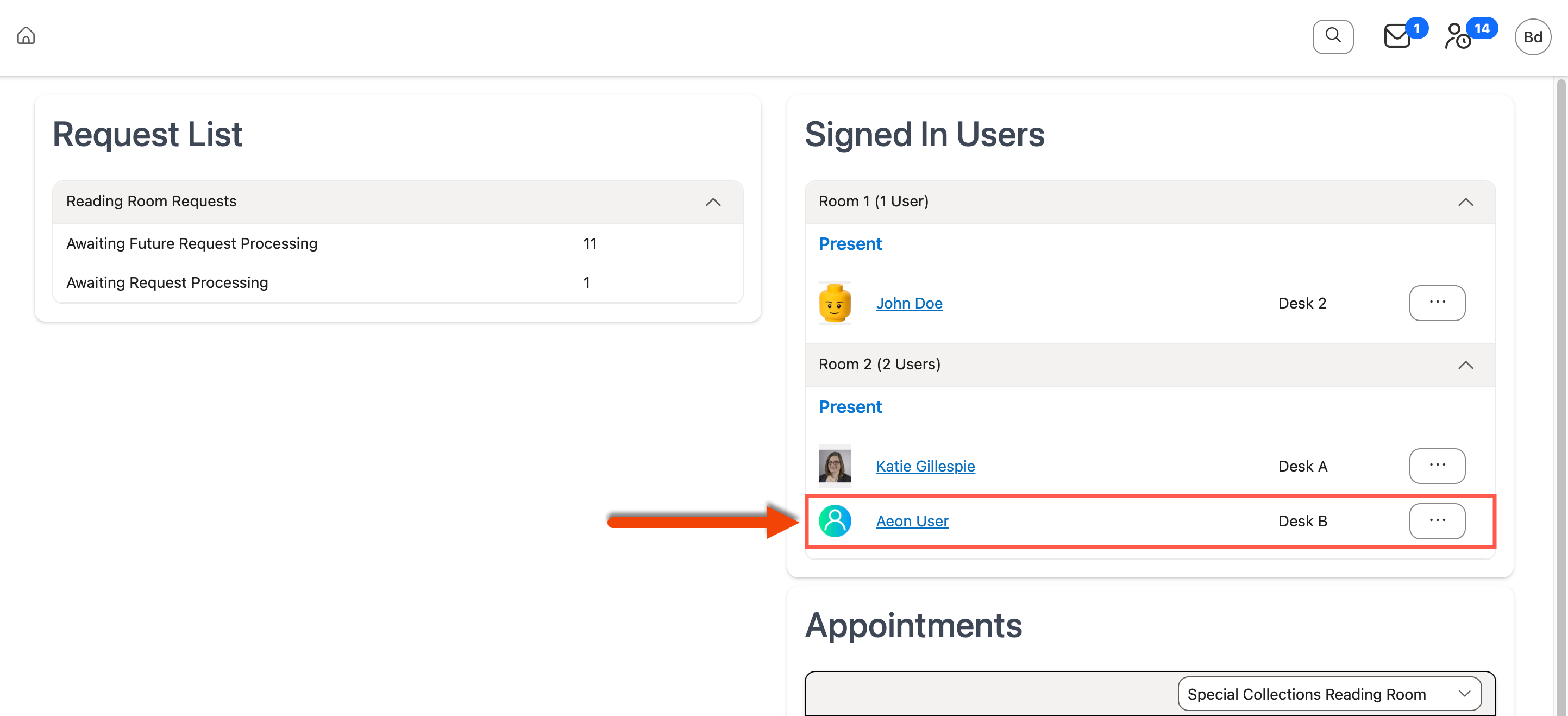The height and width of the screenshot is (716, 1568).
Task: Open the mail messages icon
Action: (x=1397, y=36)
